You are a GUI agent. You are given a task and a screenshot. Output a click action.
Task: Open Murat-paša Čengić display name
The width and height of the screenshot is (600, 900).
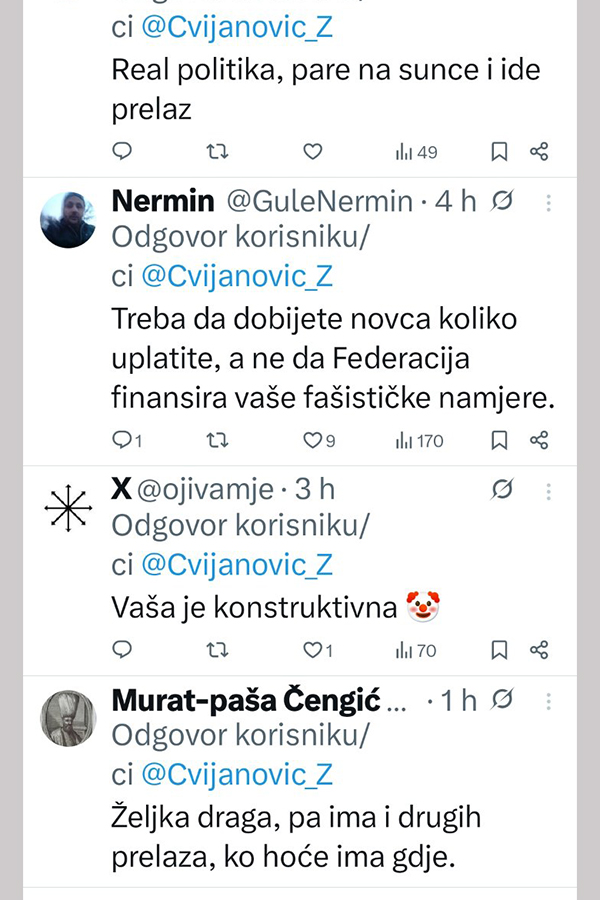[x=247, y=700]
